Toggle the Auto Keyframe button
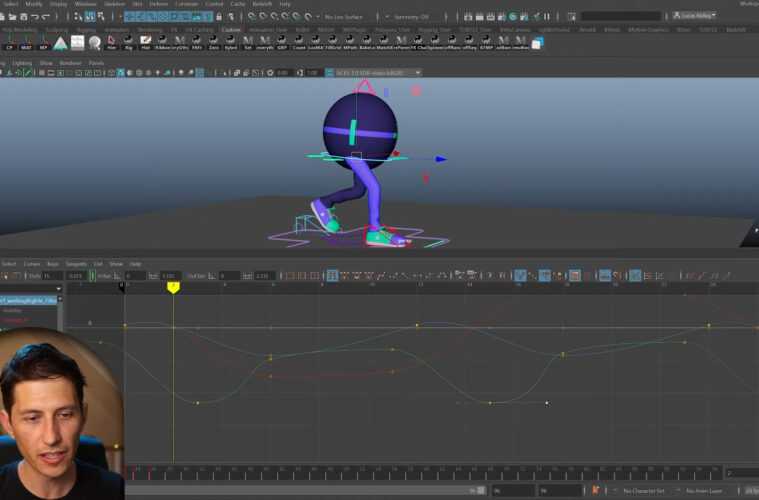759x500 pixels. pyautogui.click(x=596, y=491)
